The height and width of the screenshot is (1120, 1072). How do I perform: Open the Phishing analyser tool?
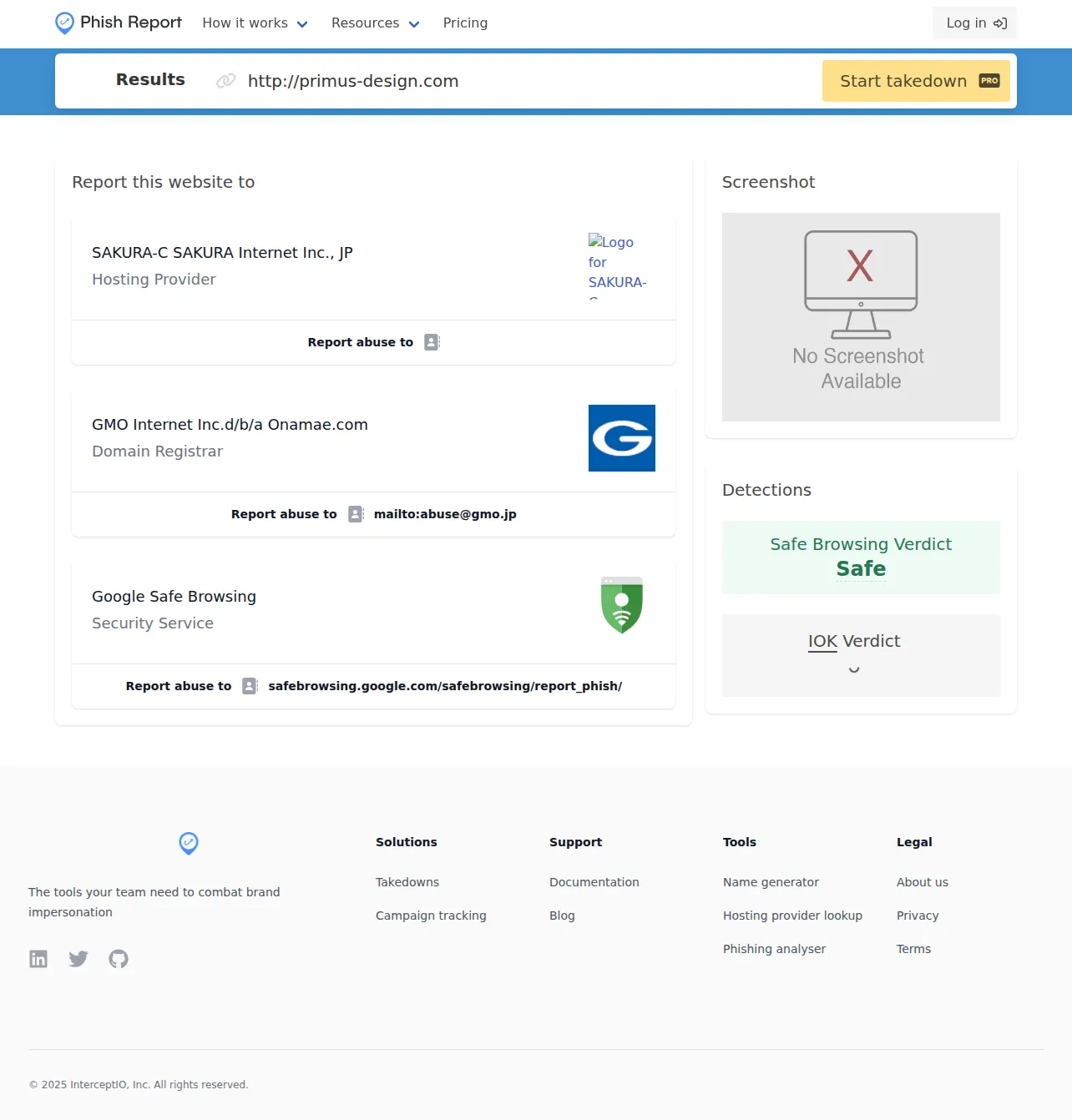[774, 949]
